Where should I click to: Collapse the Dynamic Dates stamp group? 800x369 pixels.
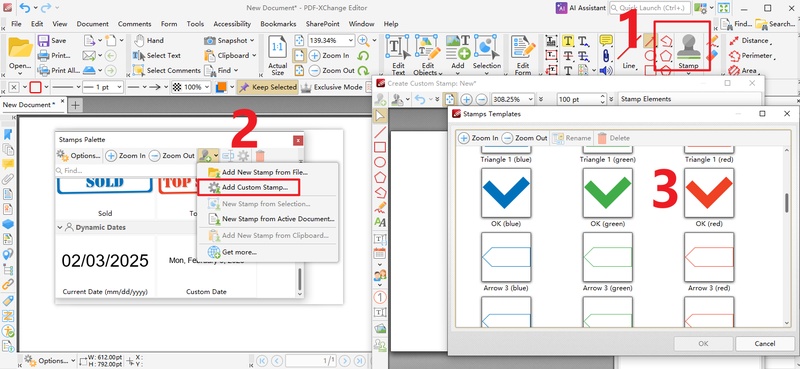pyautogui.click(x=60, y=227)
